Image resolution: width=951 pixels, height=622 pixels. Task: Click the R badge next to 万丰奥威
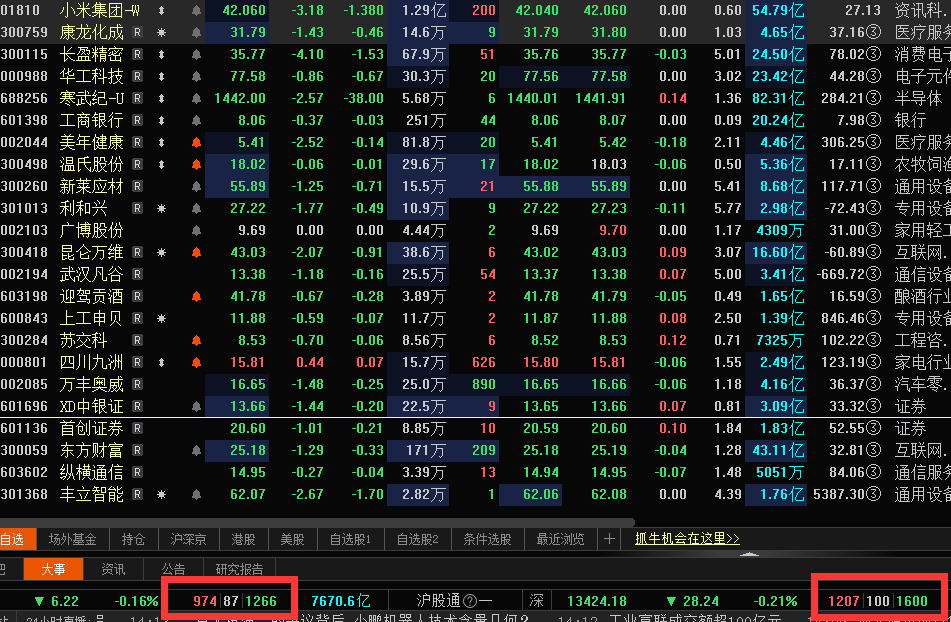point(138,384)
